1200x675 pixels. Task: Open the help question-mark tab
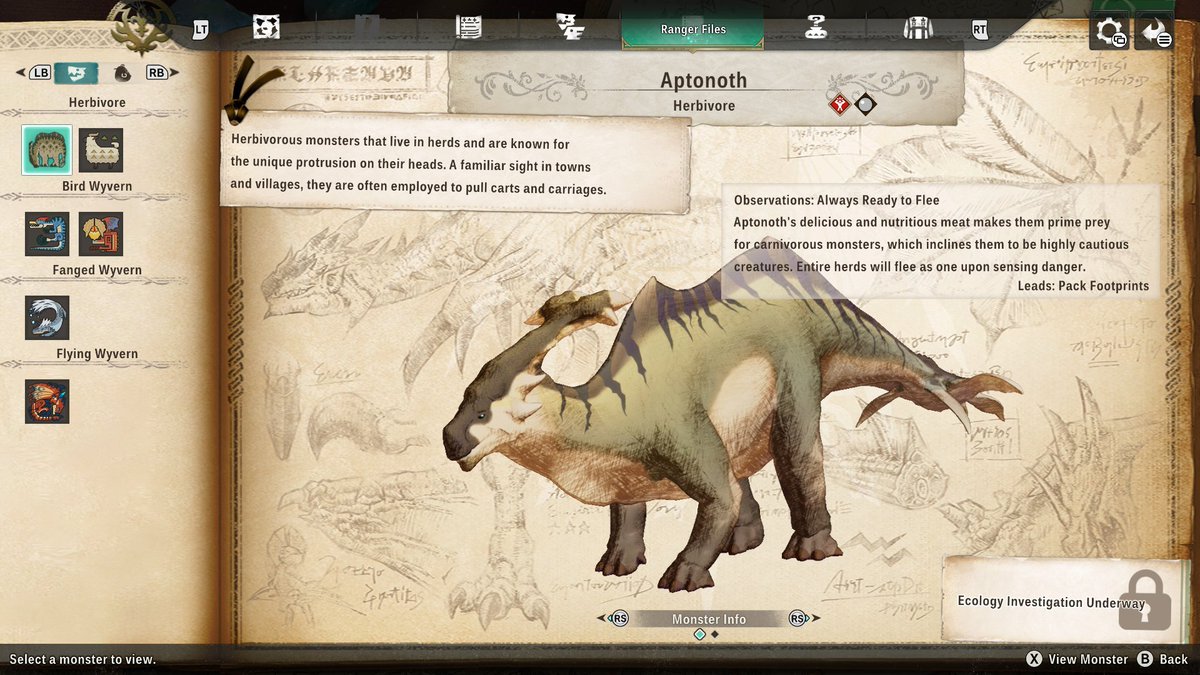coord(816,28)
